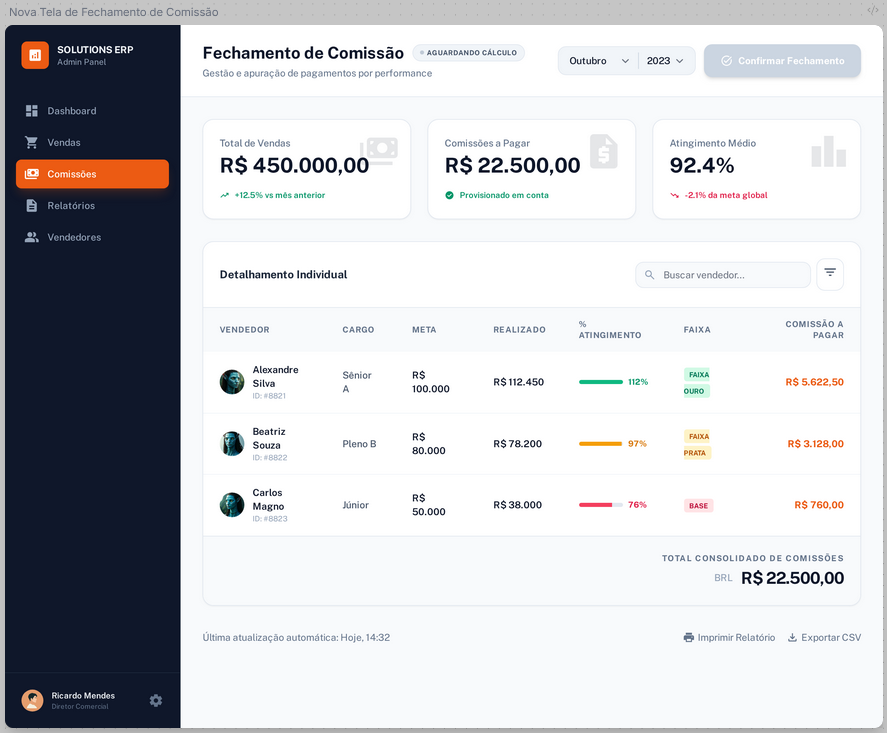Click the filter list icon button
The width and height of the screenshot is (887, 733).
point(830,274)
